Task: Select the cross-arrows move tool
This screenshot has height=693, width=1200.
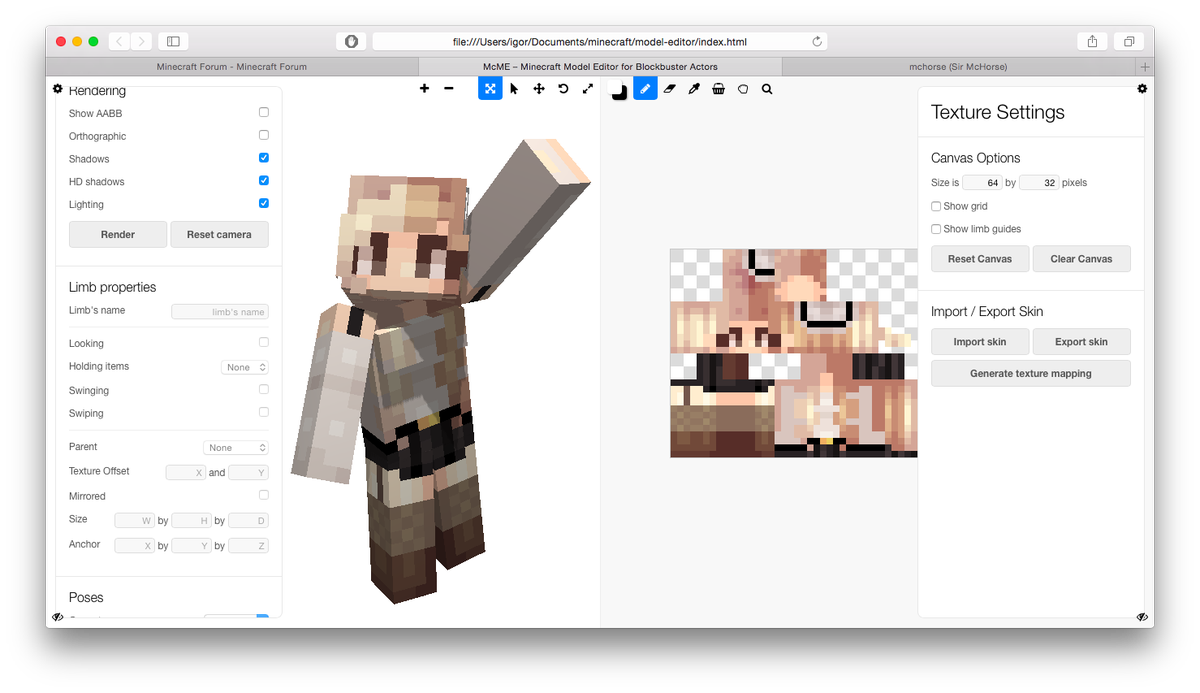Action: tap(539, 89)
